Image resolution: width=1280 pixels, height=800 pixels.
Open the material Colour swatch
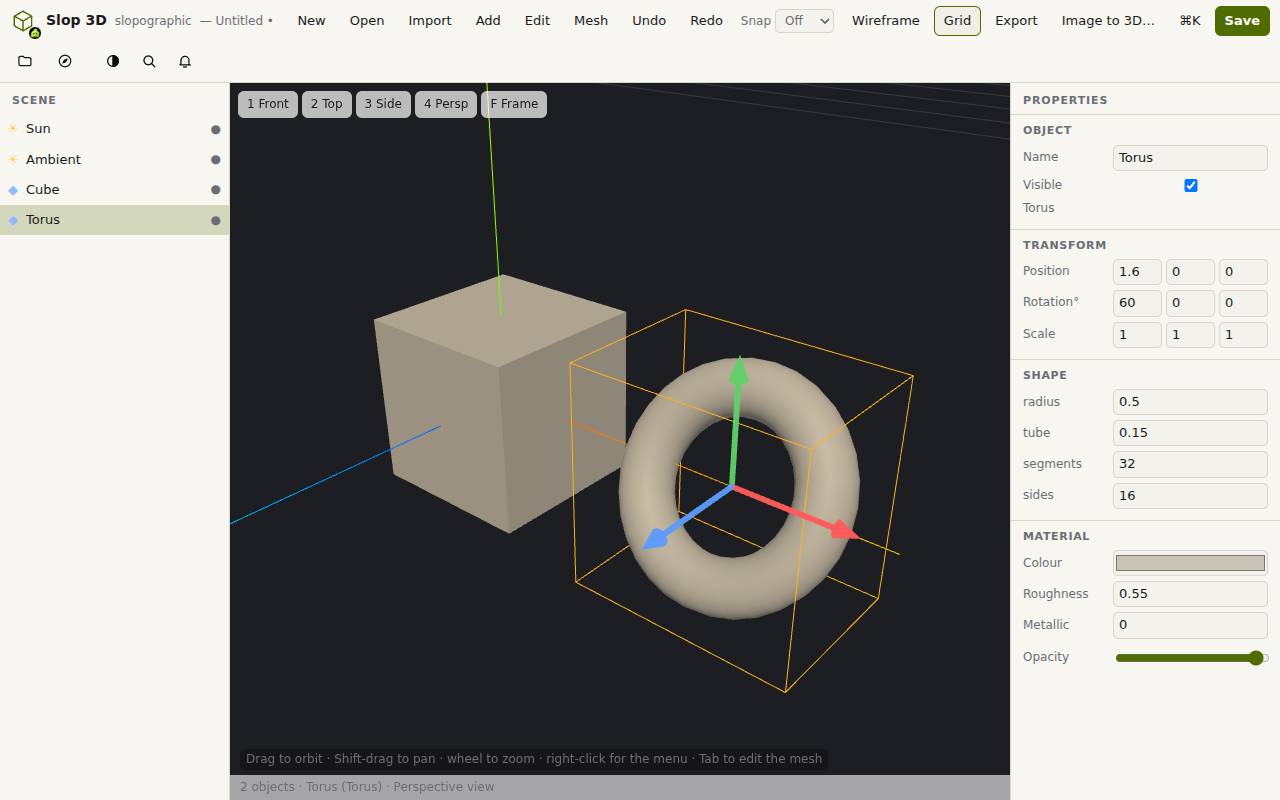1190,563
